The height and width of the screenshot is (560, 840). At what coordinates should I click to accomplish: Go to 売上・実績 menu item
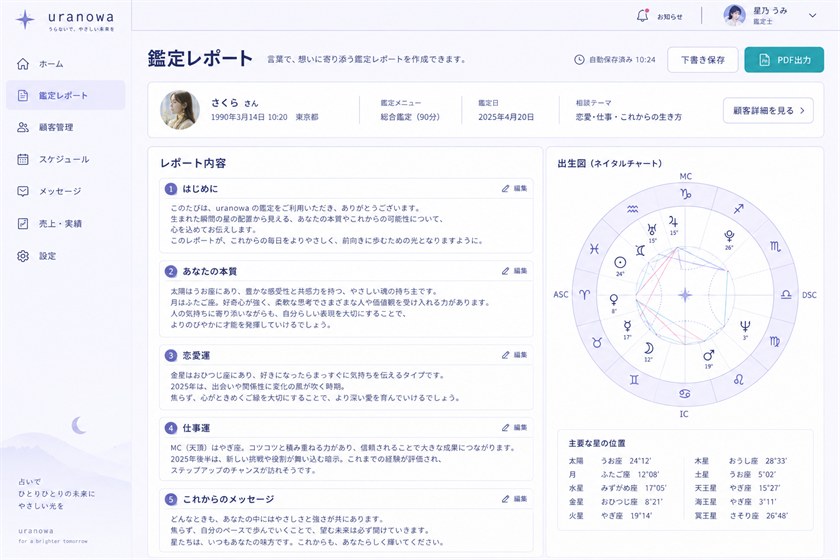[x=66, y=223]
